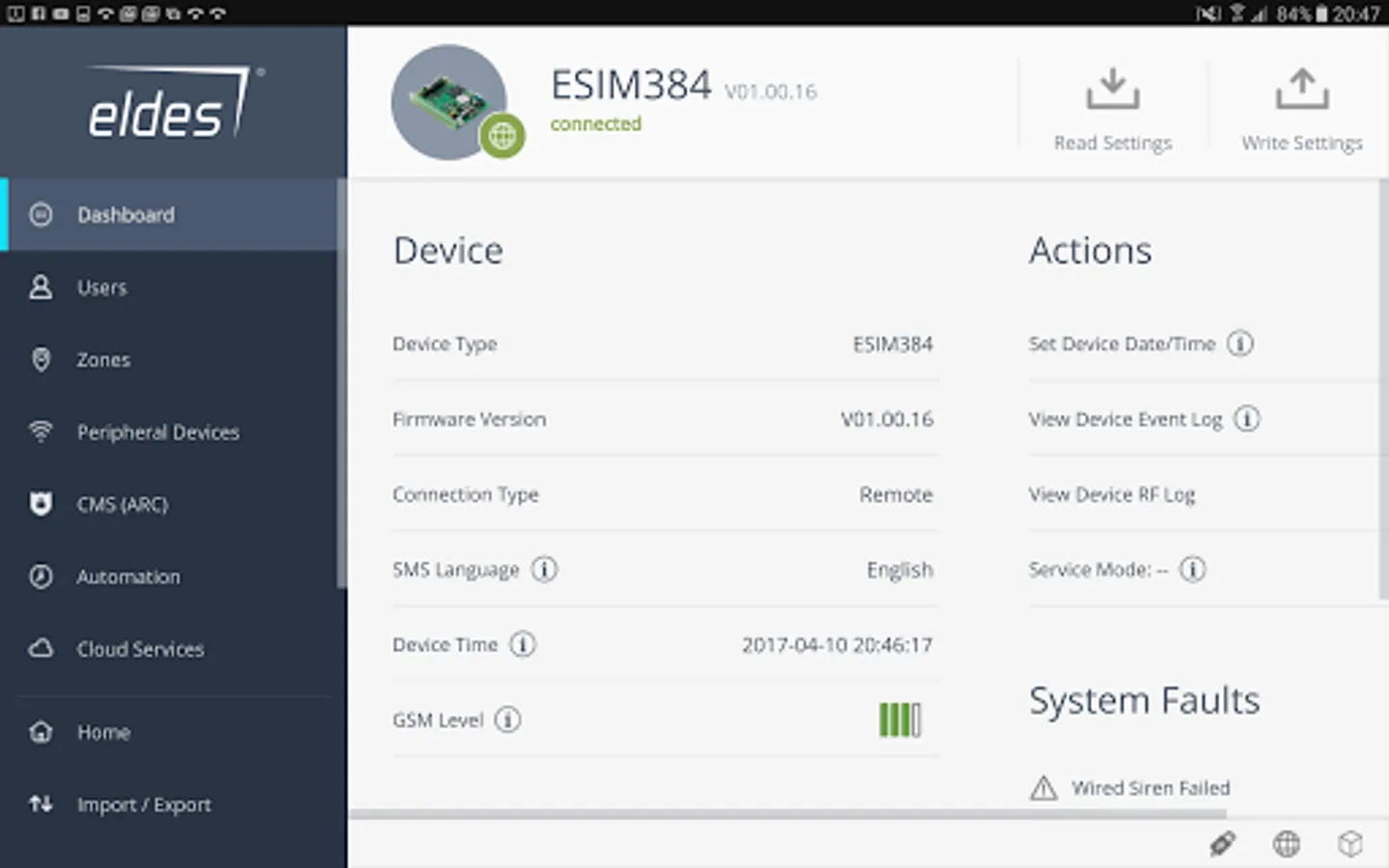Open Peripheral Devices in the sidebar
The width and height of the screenshot is (1389, 868).
click(174, 431)
